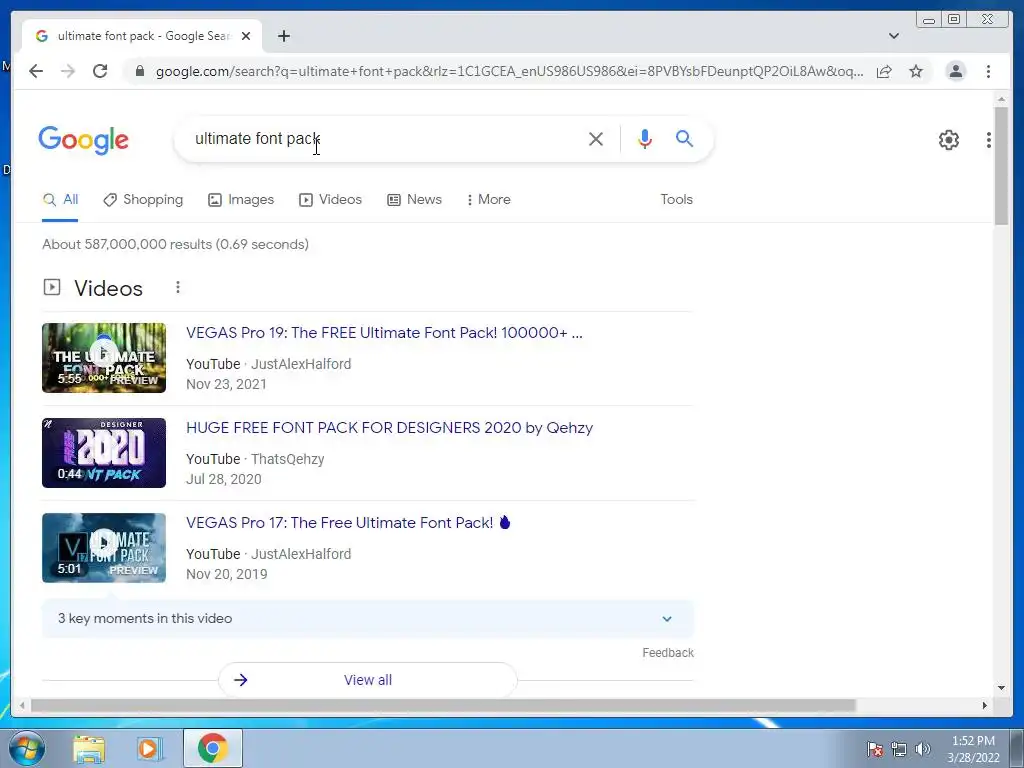Open the Windows Start button
Viewport: 1024px width, 768px height.
click(26, 748)
